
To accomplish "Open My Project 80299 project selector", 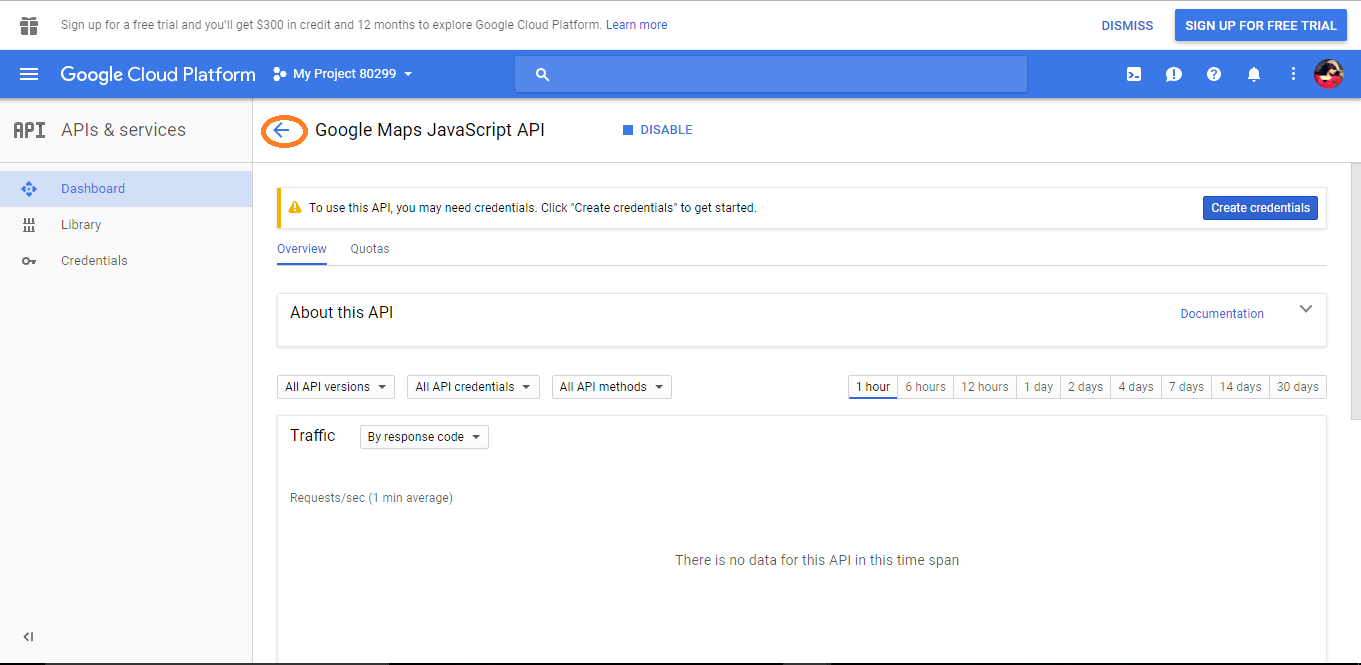I will pos(342,74).
